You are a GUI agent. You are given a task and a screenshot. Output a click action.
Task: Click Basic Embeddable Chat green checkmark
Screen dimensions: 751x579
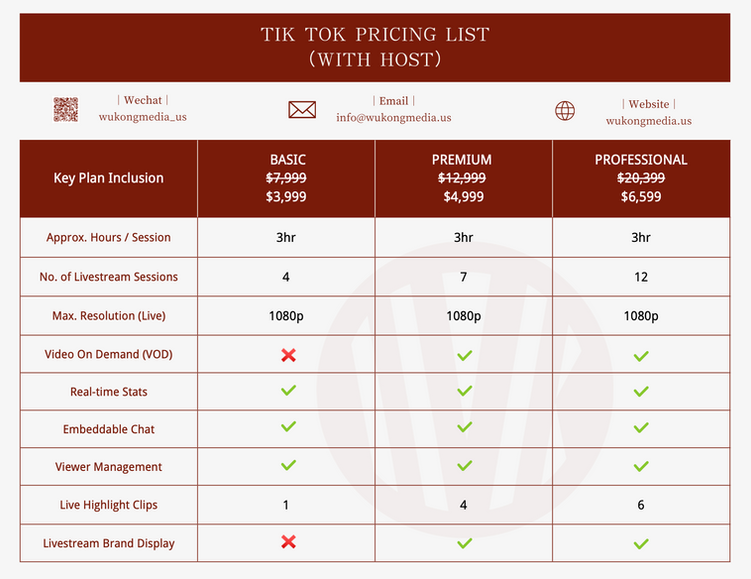pos(288,427)
